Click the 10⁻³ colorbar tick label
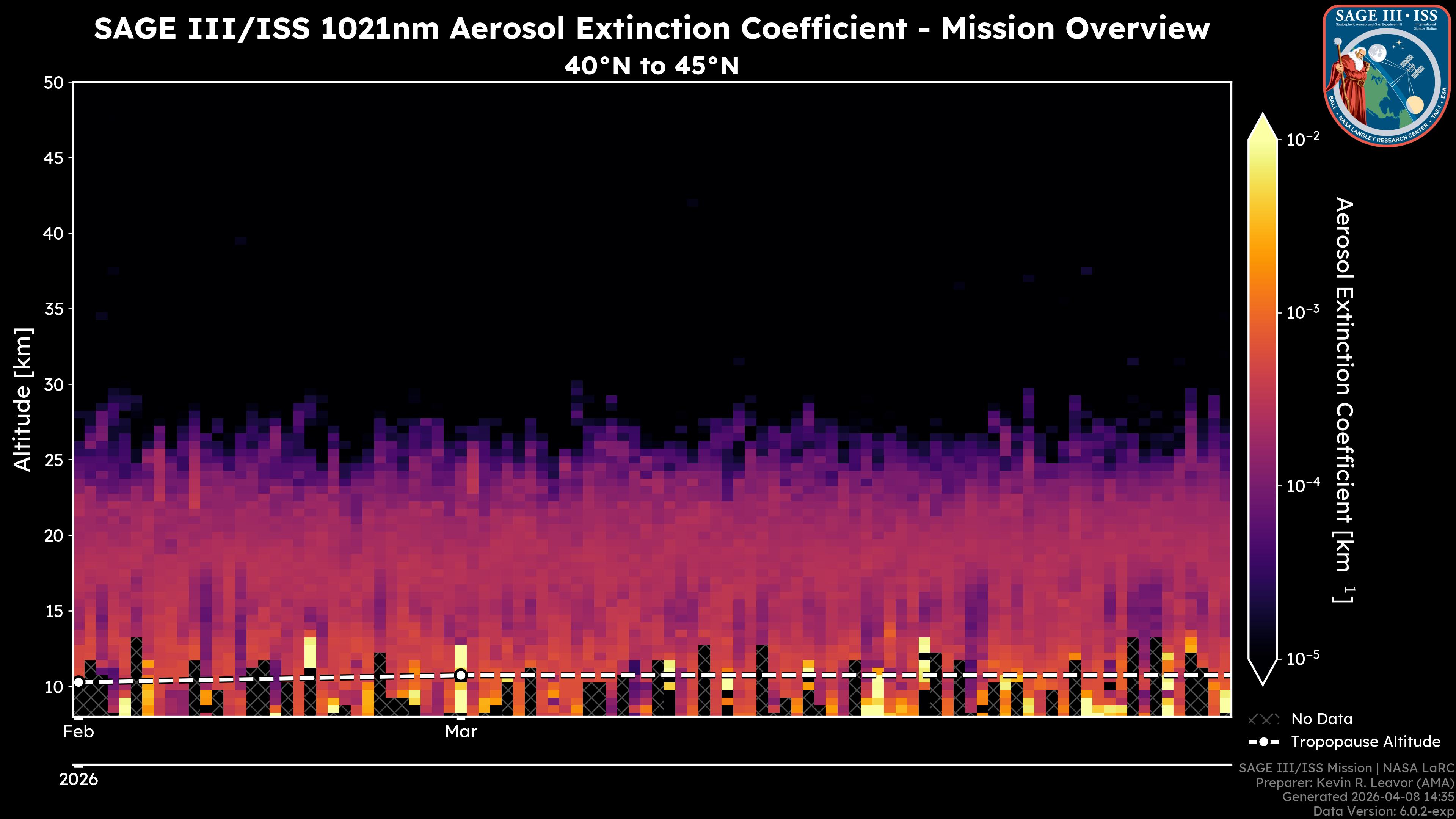 tap(1303, 312)
